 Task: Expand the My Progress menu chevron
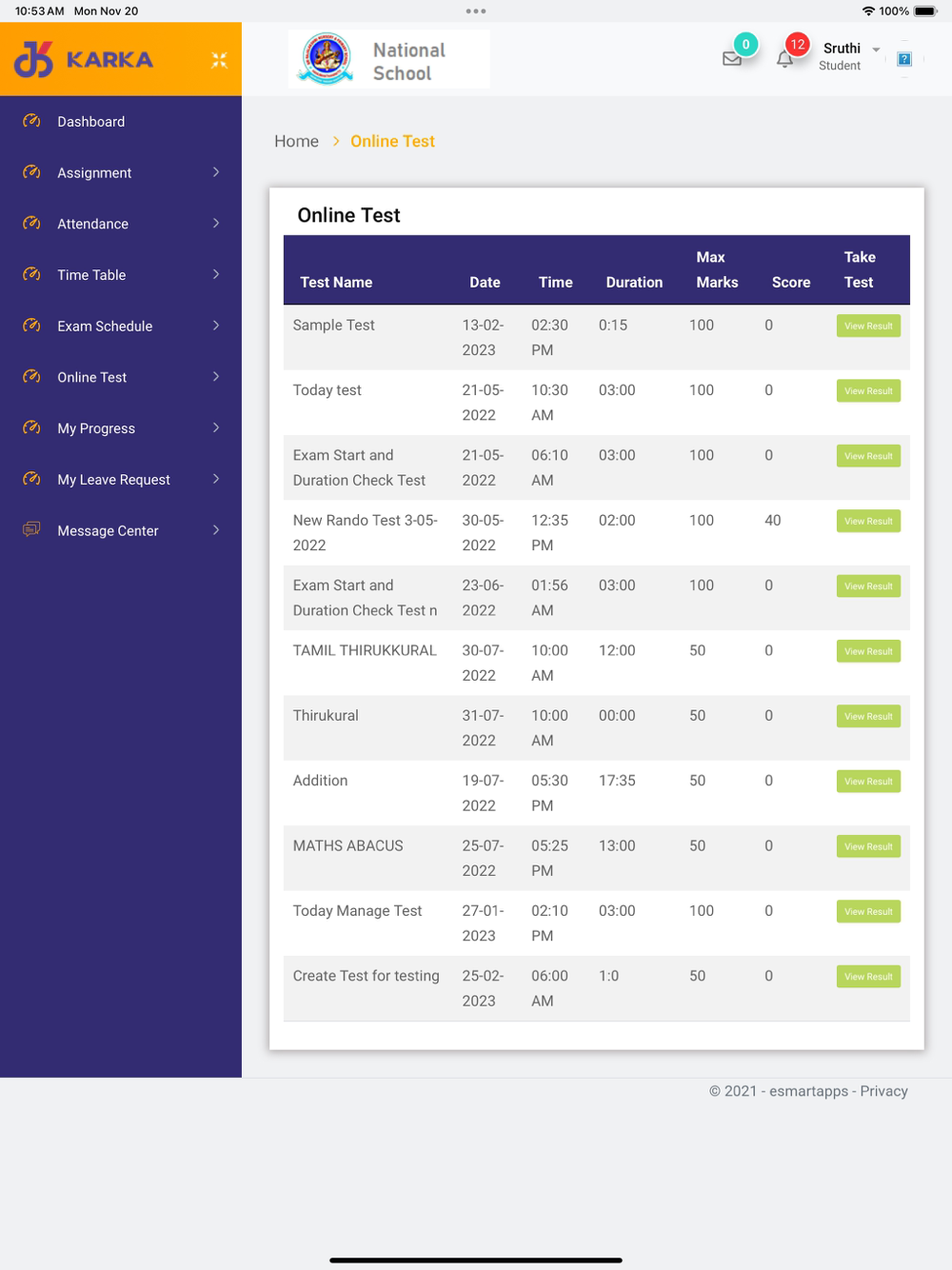pos(216,427)
